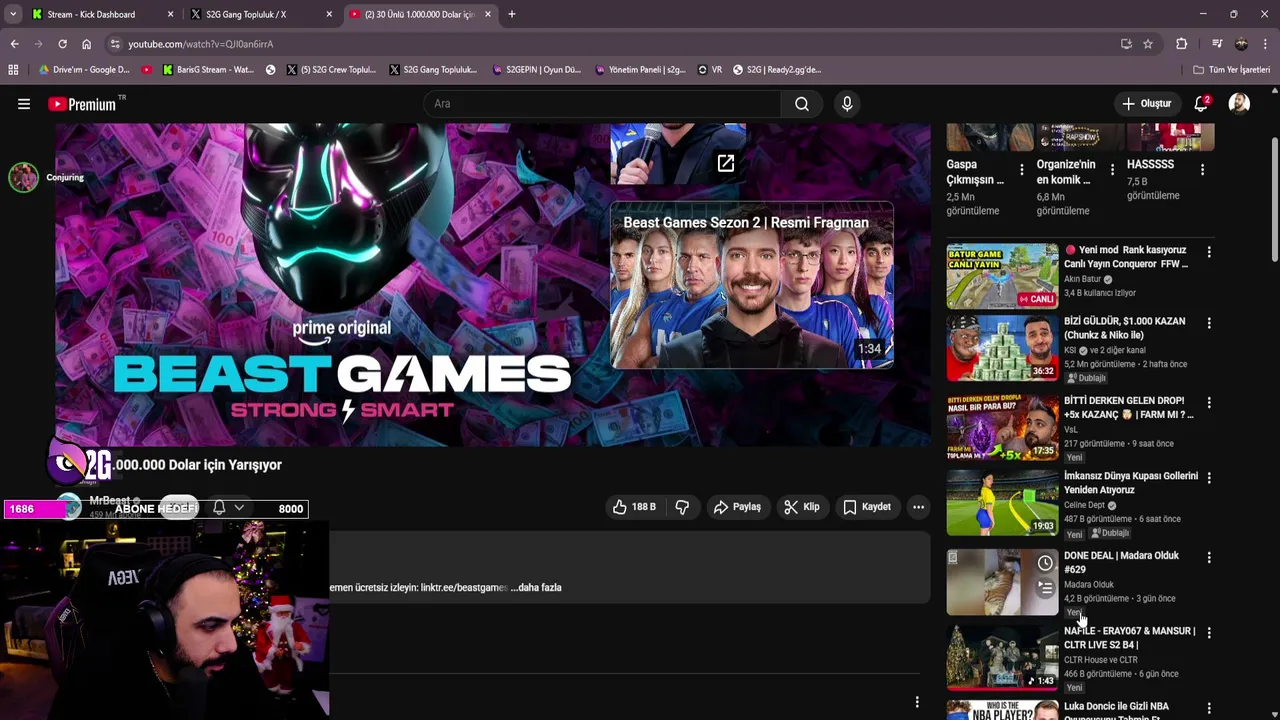Click the Oluştur create button
Viewport: 1280px width, 720px height.
(x=1146, y=104)
